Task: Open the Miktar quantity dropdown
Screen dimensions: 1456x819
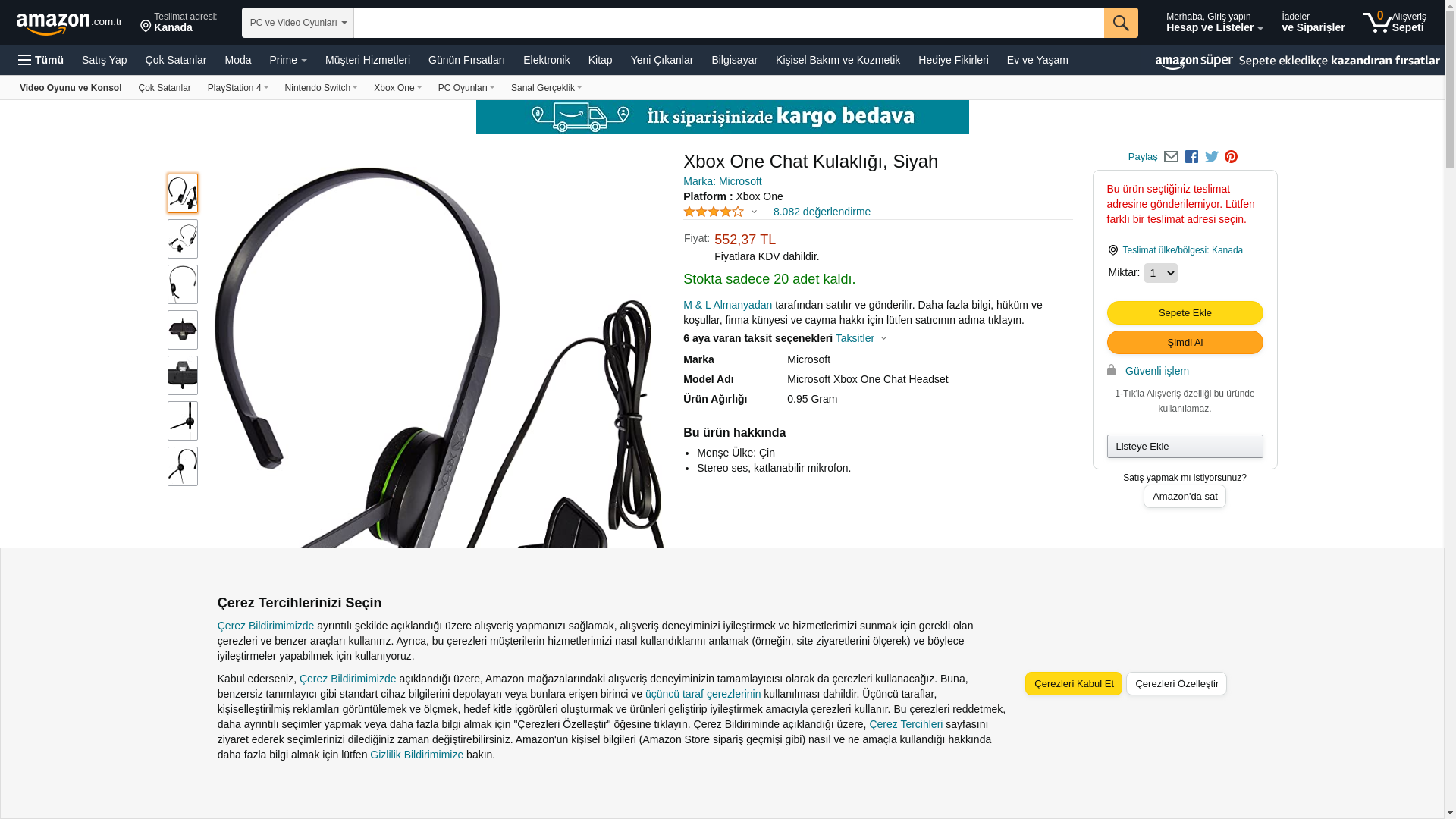Action: pos(1160,273)
